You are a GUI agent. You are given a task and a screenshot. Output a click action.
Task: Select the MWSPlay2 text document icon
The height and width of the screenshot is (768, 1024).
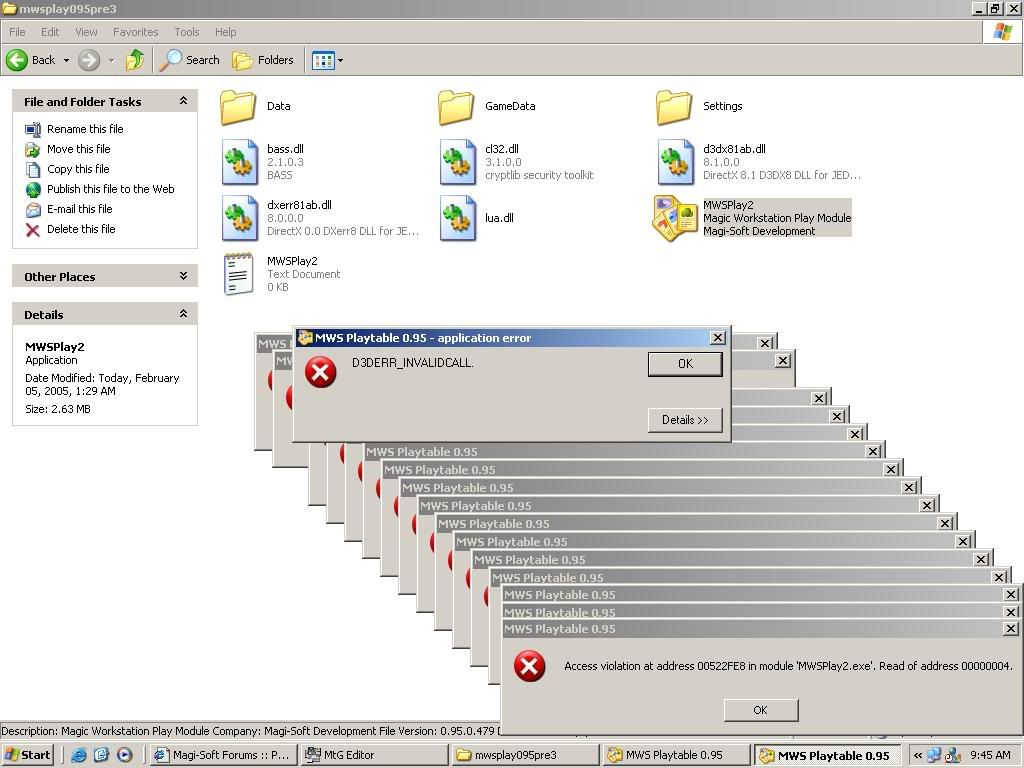[238, 274]
